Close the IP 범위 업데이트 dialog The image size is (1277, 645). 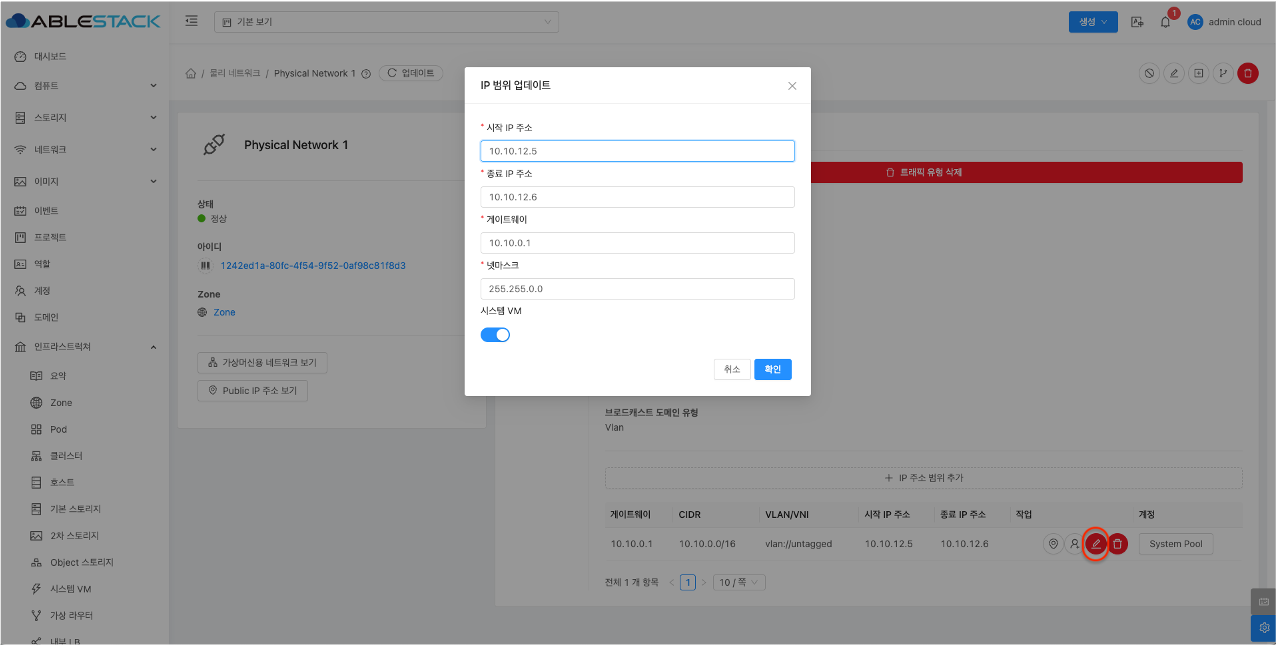[792, 86]
